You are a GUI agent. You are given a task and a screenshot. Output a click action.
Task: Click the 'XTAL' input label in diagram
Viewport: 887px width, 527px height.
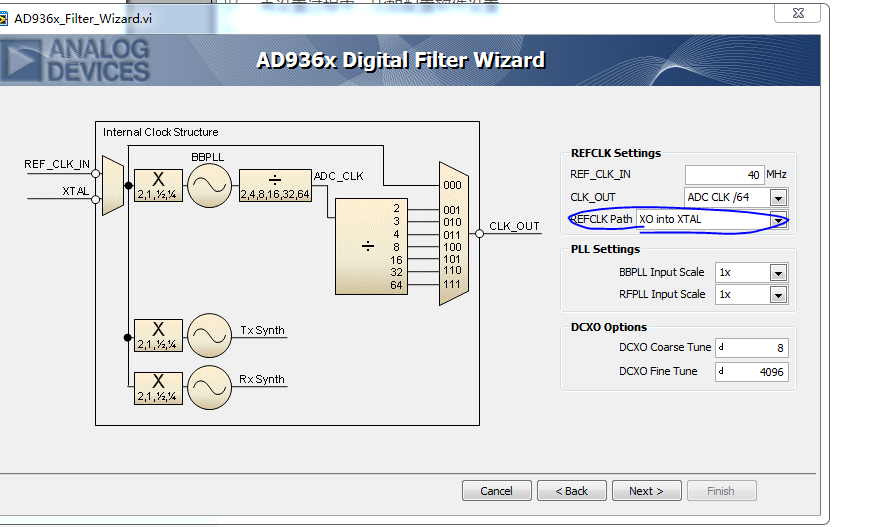coord(75,191)
